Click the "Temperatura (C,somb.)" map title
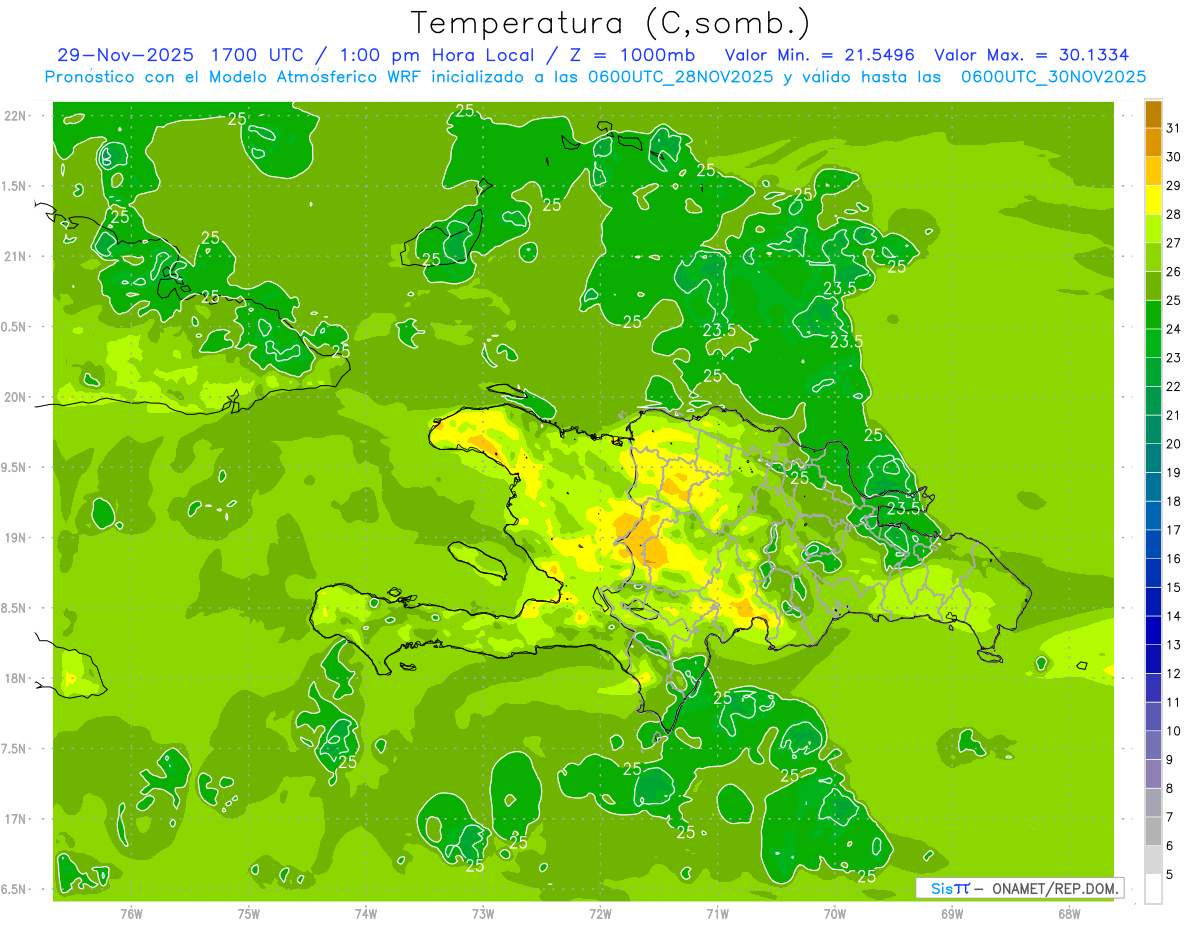Image resolution: width=1200 pixels, height=927 pixels. click(x=610, y=22)
